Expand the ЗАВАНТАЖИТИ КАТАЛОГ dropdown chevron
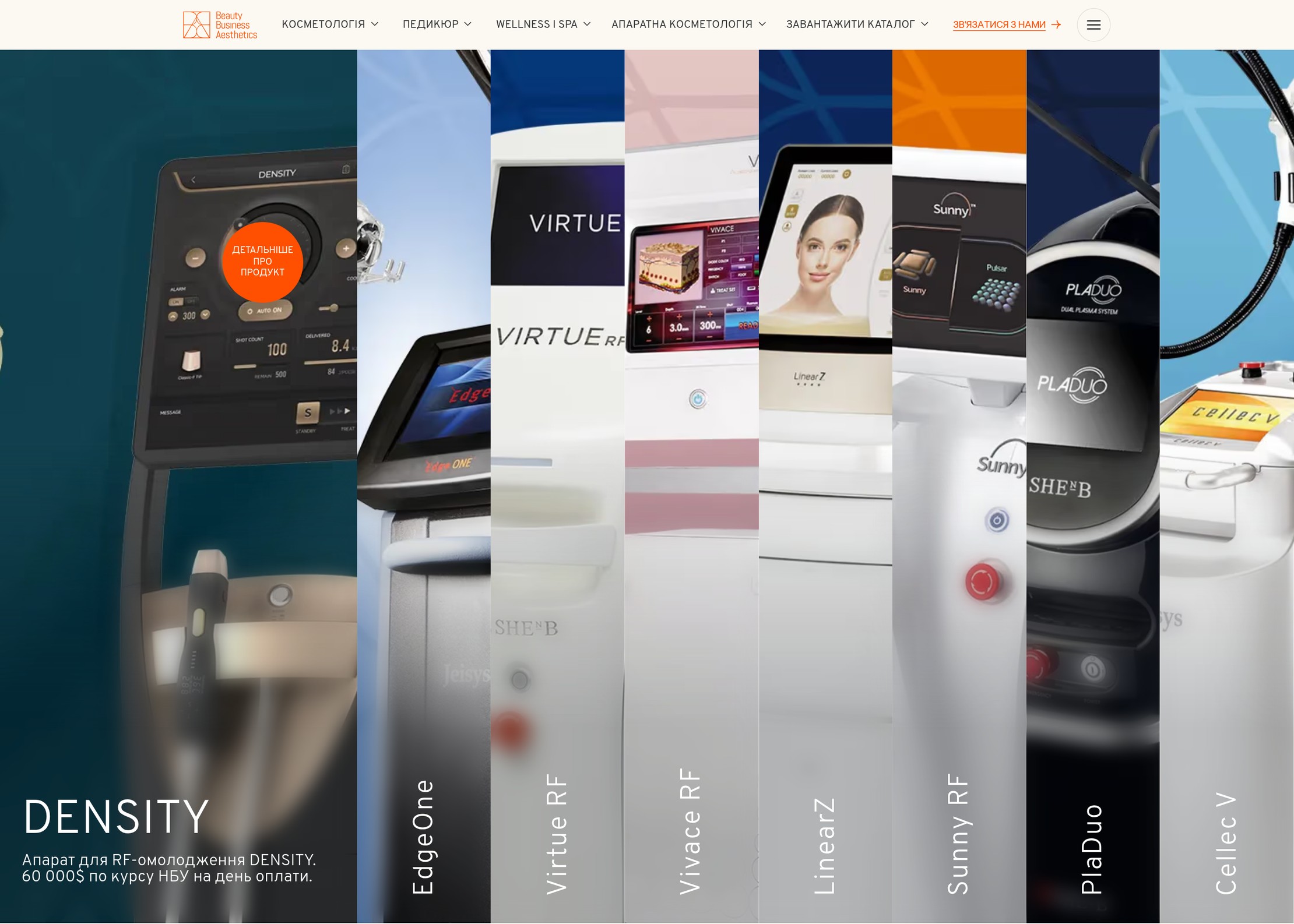Viewport: 1294px width, 924px height. (x=924, y=24)
